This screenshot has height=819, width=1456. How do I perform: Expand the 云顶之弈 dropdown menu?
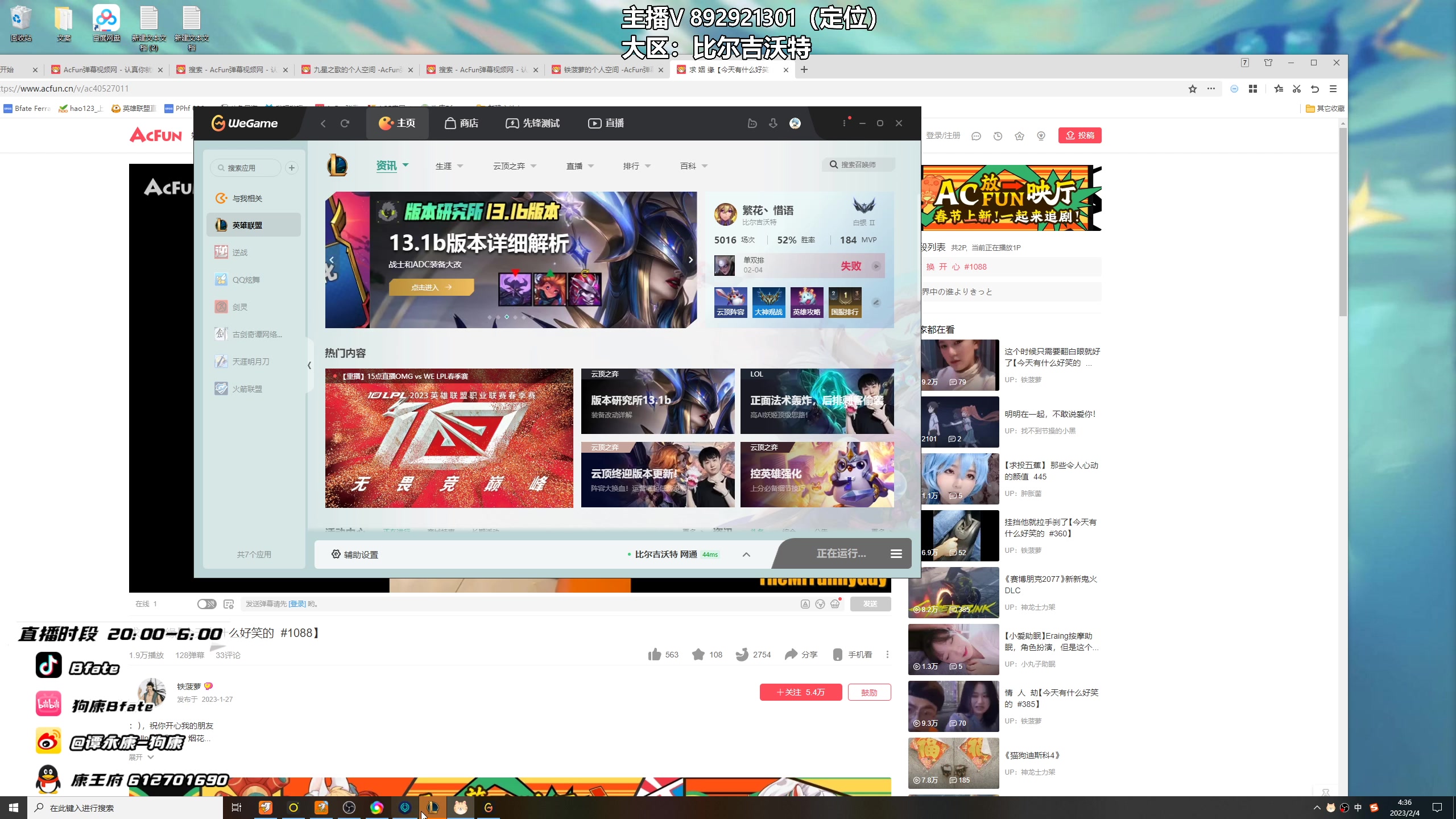coord(514,166)
